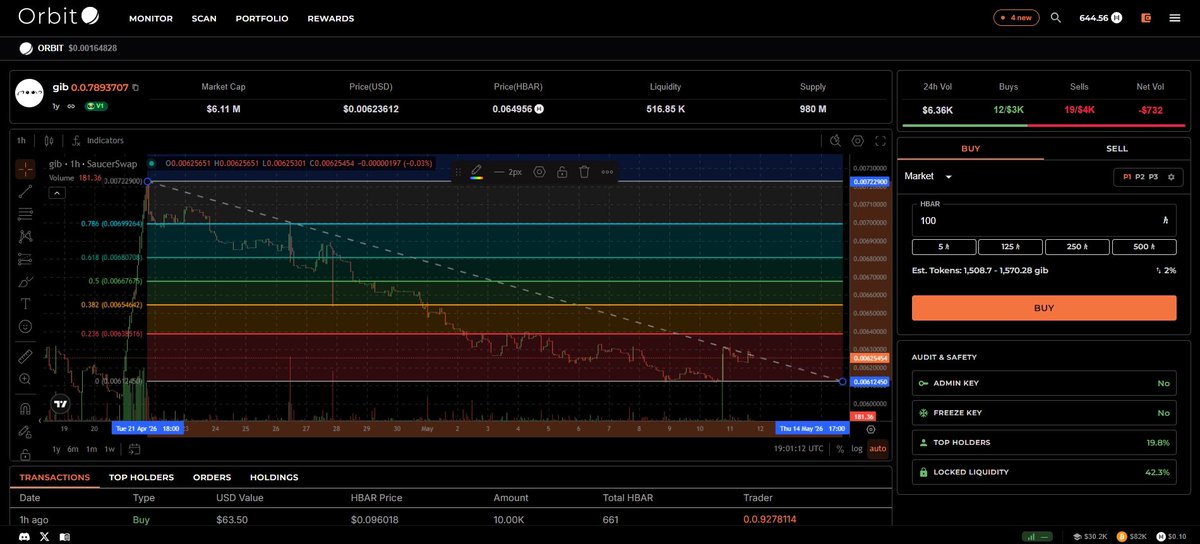Open chart quick search icon

click(x=836, y=141)
